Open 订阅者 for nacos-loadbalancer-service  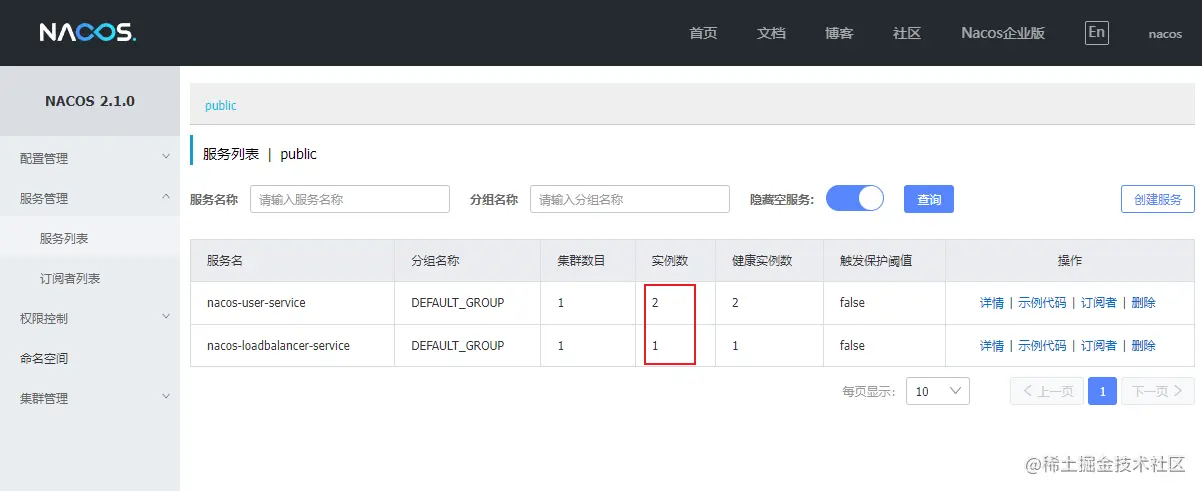tap(1099, 345)
